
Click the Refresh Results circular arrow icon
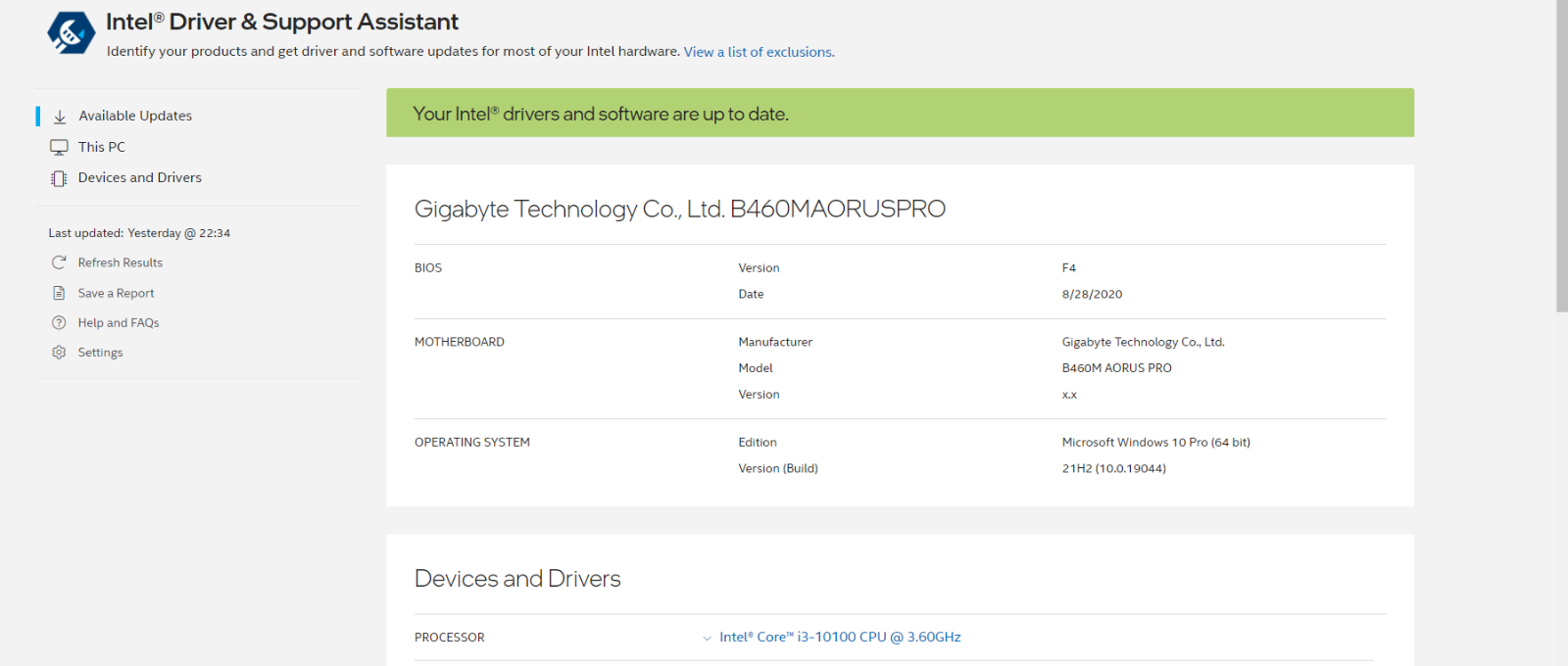tap(59, 262)
